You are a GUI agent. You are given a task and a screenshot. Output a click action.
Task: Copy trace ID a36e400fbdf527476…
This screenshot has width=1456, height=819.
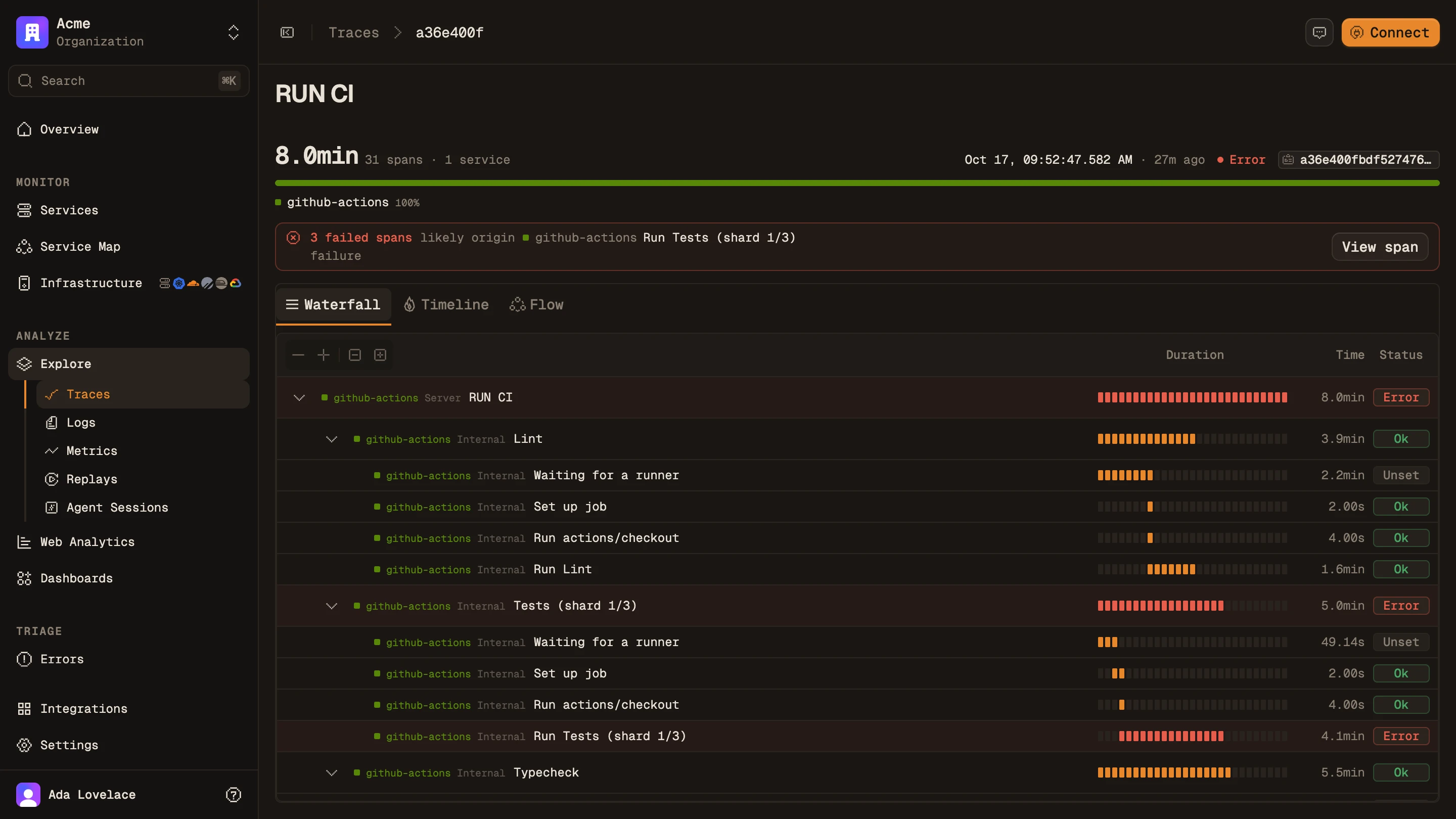[1359, 160]
